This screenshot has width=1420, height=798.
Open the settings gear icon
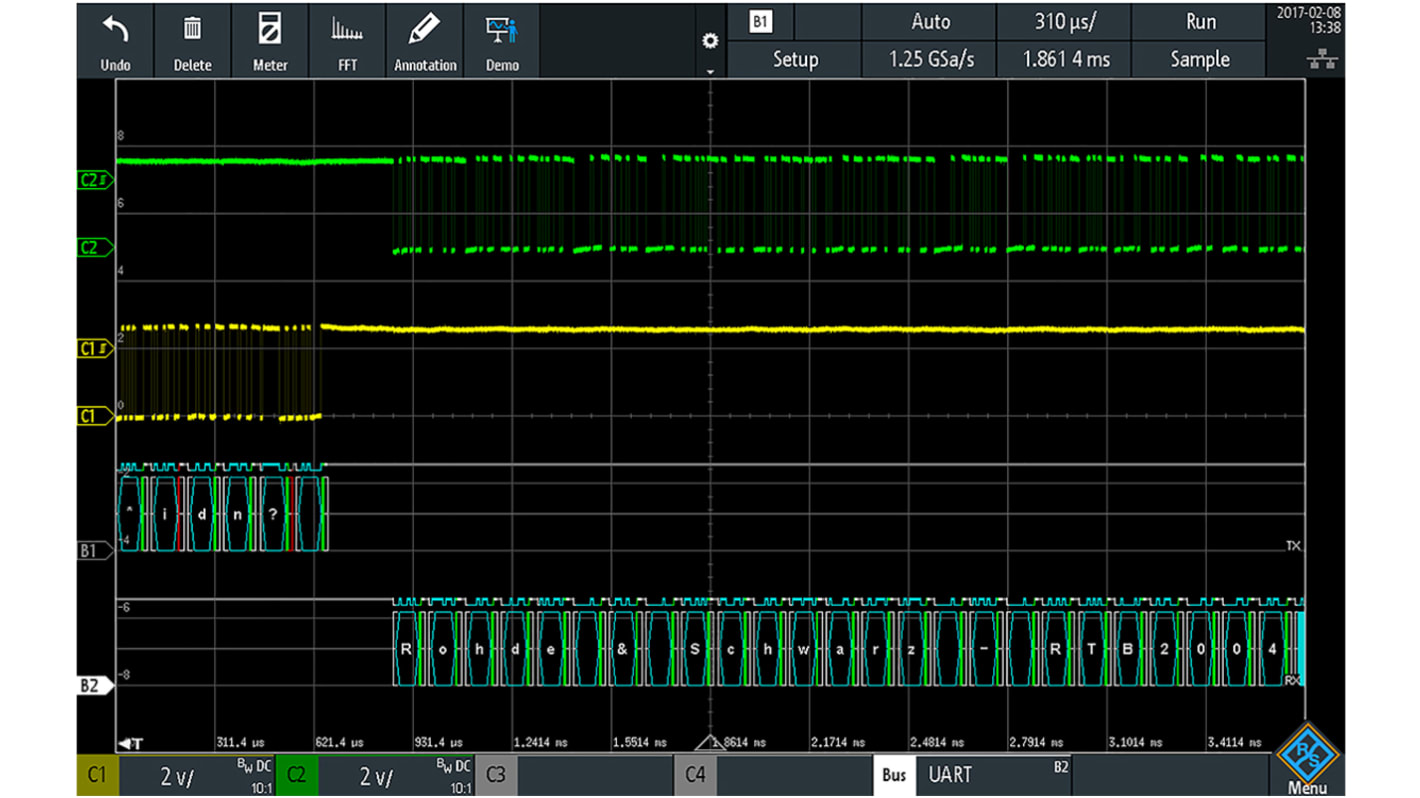coord(710,40)
